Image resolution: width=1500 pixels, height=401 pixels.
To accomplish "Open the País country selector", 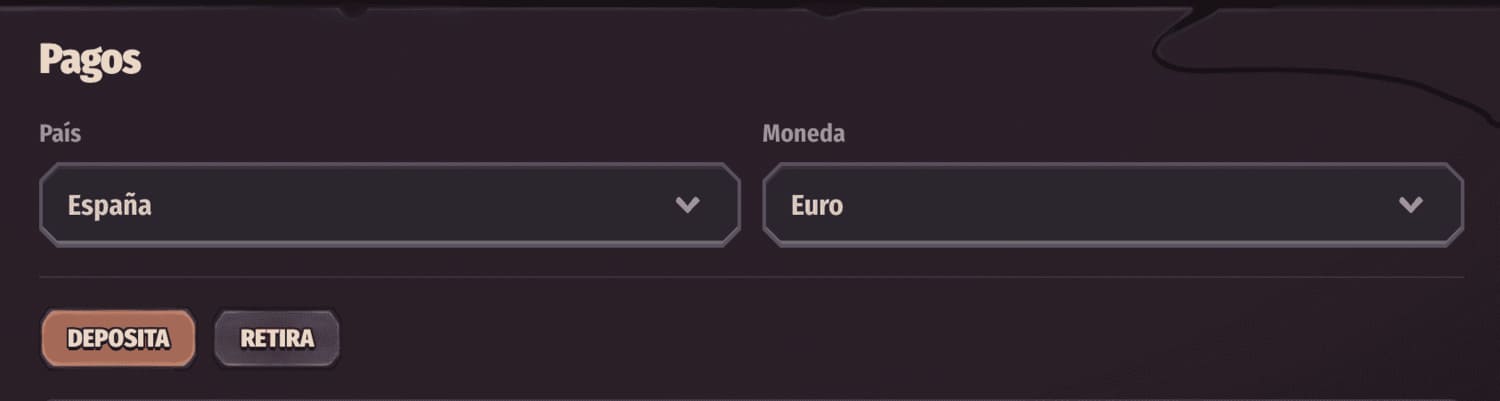I will pos(389,205).
